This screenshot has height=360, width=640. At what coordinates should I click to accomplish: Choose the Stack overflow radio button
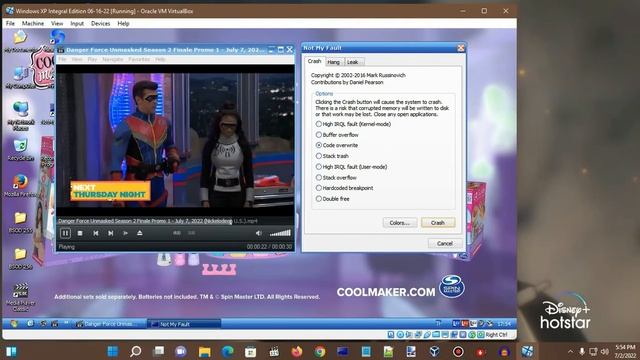point(336,178)
